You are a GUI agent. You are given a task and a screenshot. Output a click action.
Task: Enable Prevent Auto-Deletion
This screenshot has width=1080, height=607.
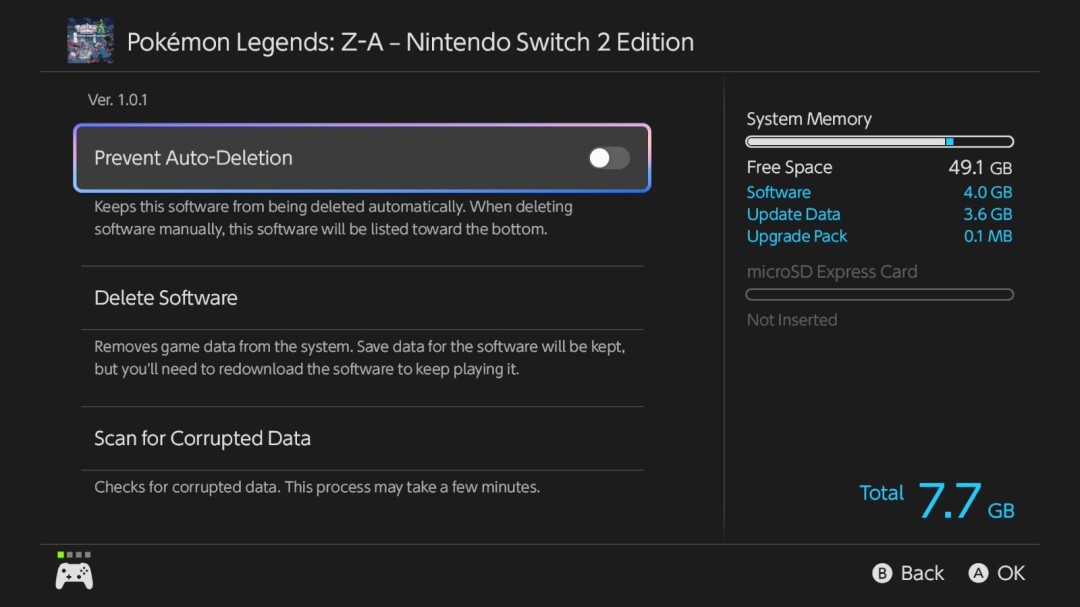point(608,158)
